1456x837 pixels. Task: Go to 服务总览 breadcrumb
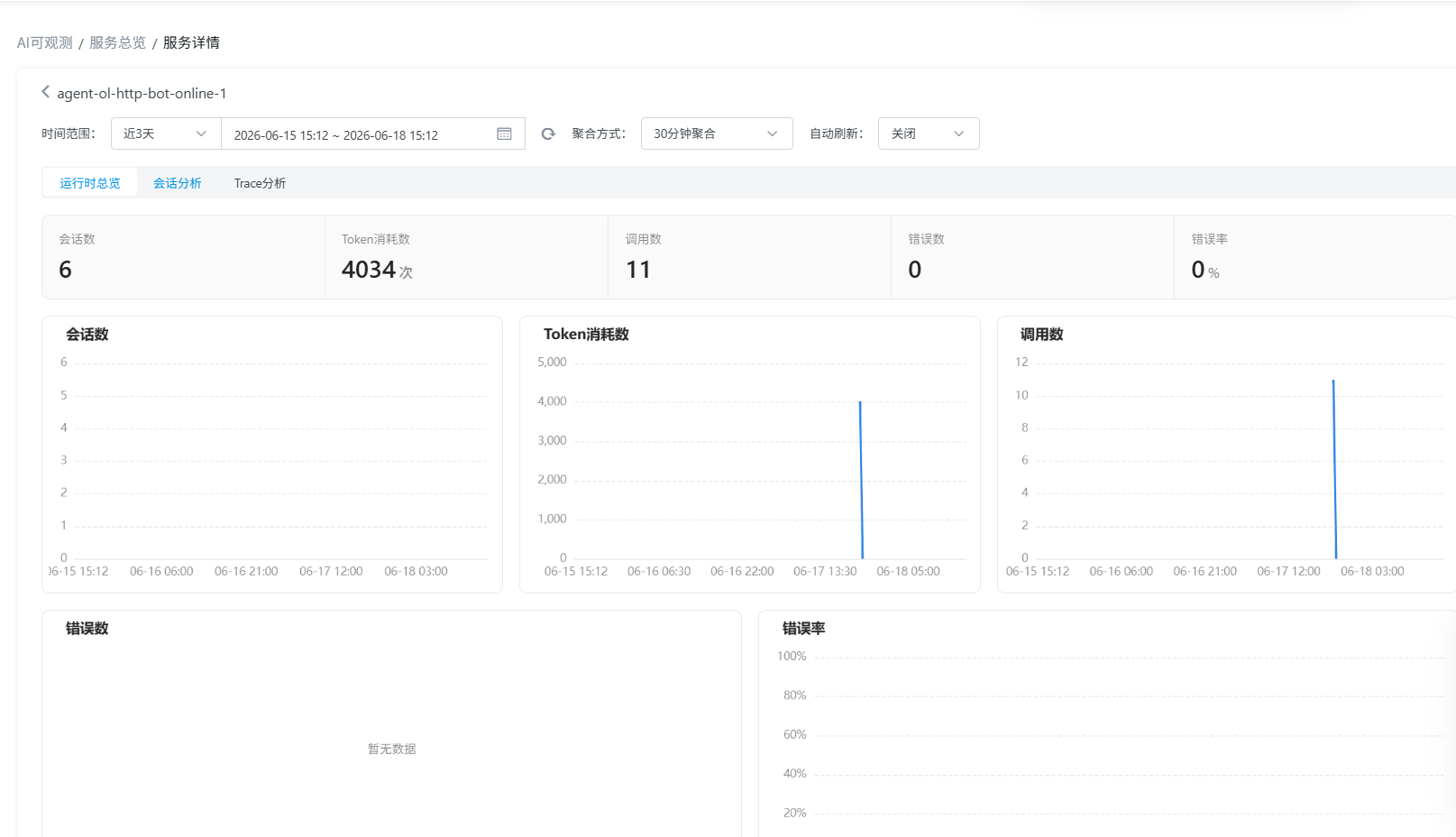(x=117, y=42)
